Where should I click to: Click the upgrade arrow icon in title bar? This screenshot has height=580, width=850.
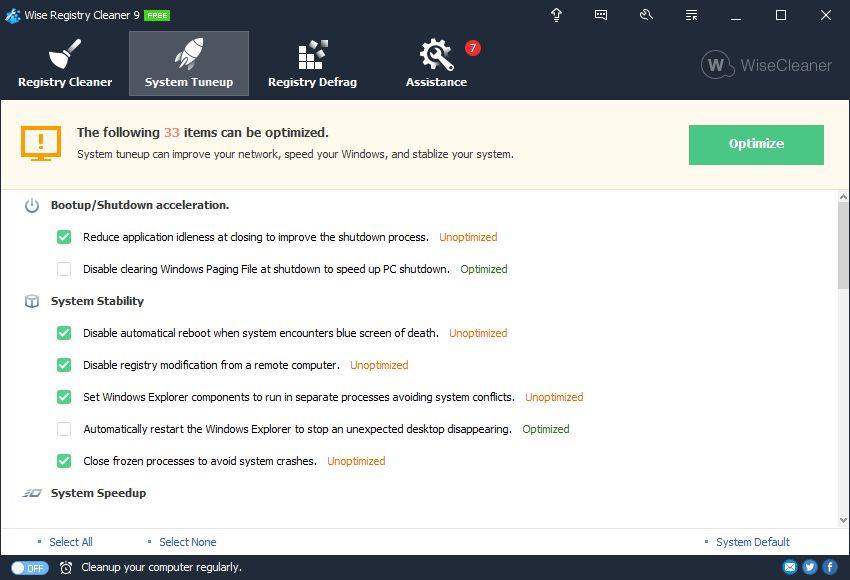[556, 15]
